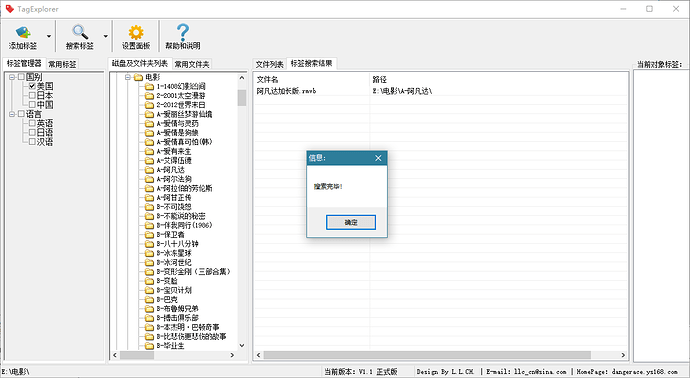Select the B-伴我同行(1986) folder label
The width and height of the screenshot is (690, 378).
(x=184, y=225)
